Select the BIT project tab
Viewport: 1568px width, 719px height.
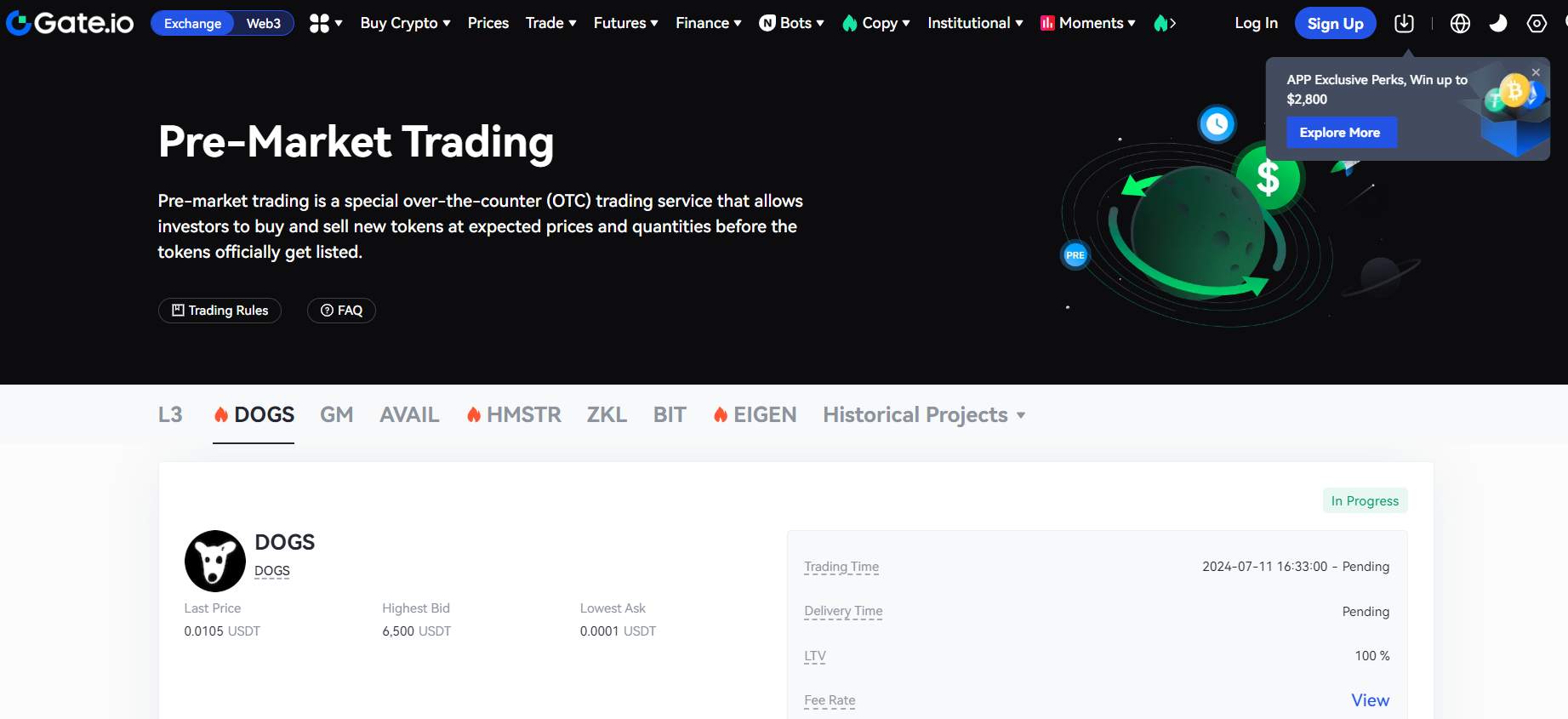[670, 414]
